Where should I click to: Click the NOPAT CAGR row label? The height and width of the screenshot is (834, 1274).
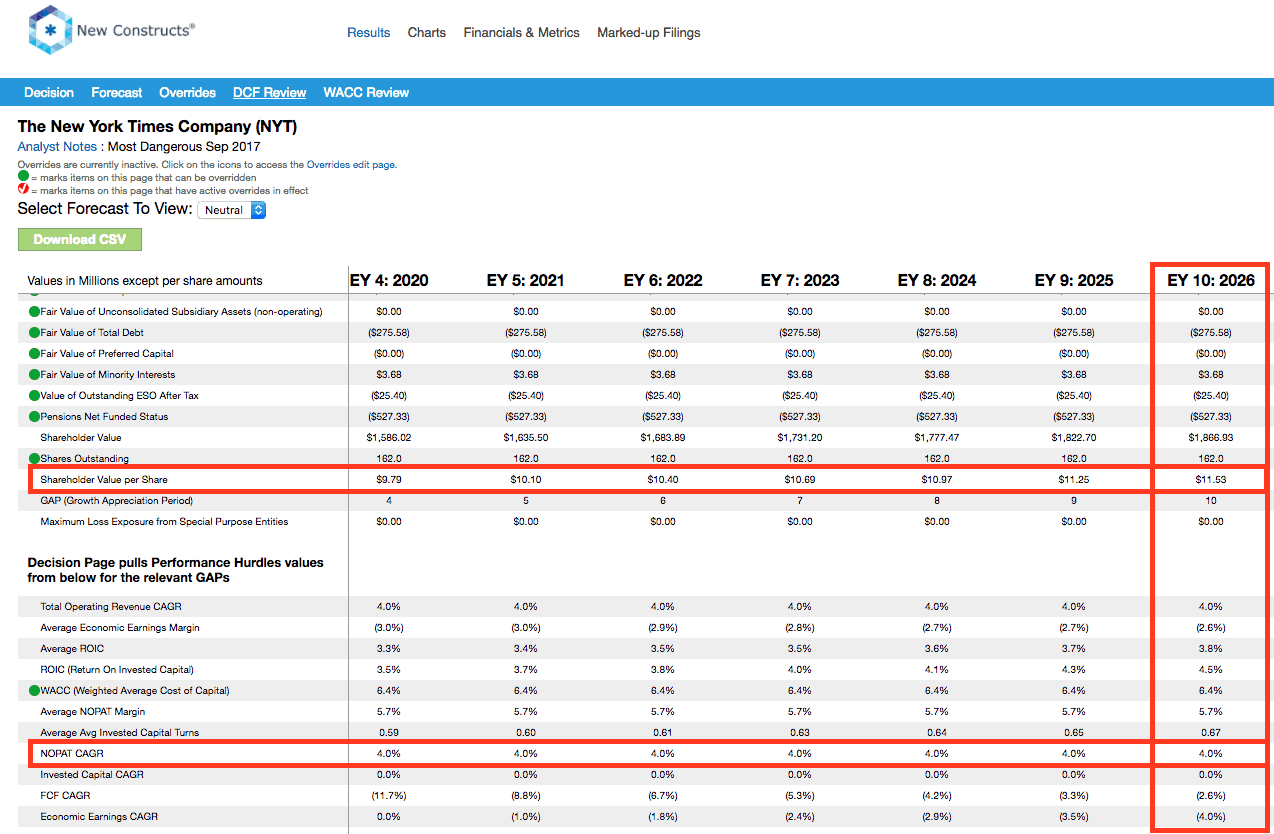72,754
